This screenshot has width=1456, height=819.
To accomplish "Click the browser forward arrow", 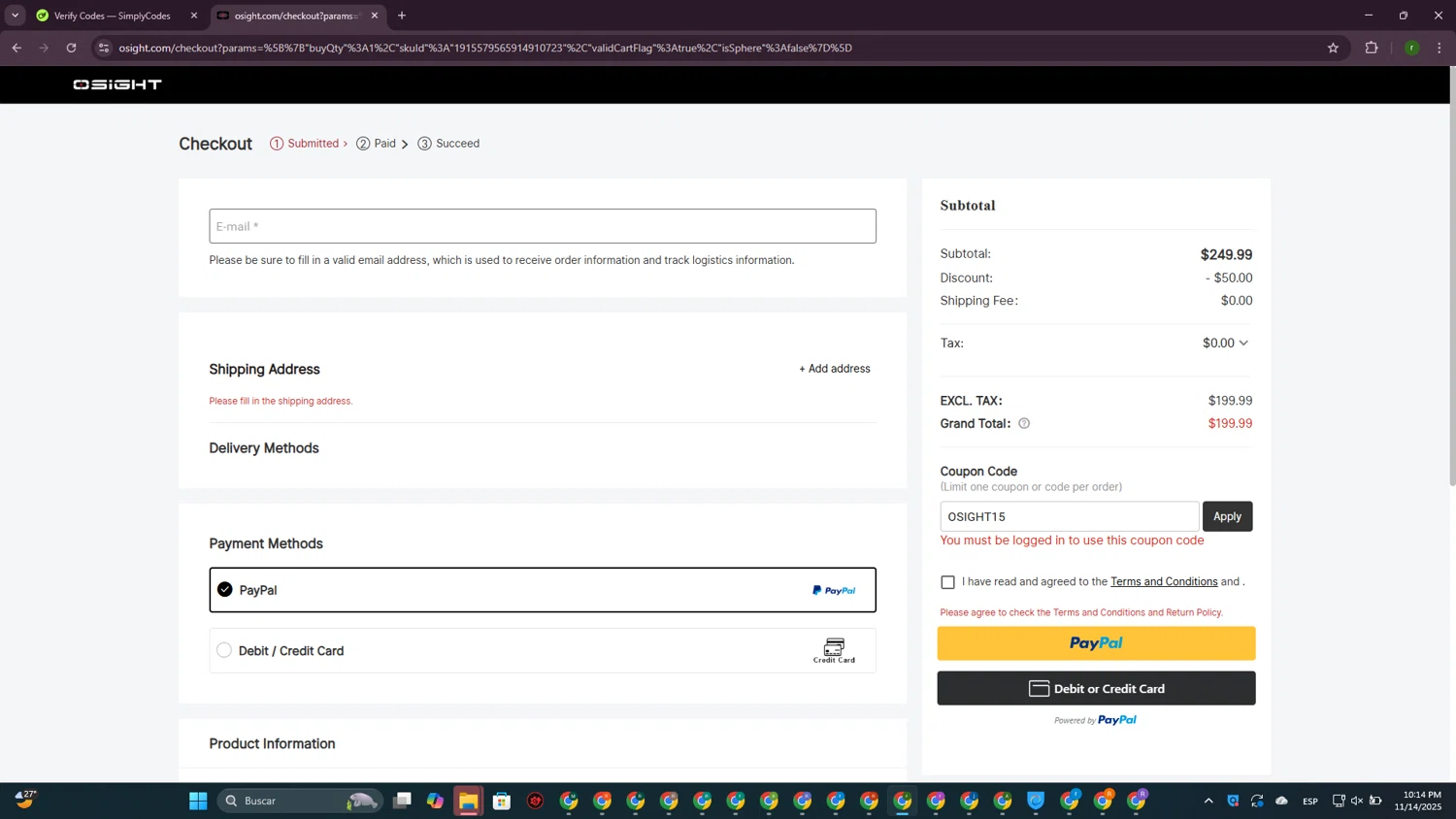I will [44, 48].
